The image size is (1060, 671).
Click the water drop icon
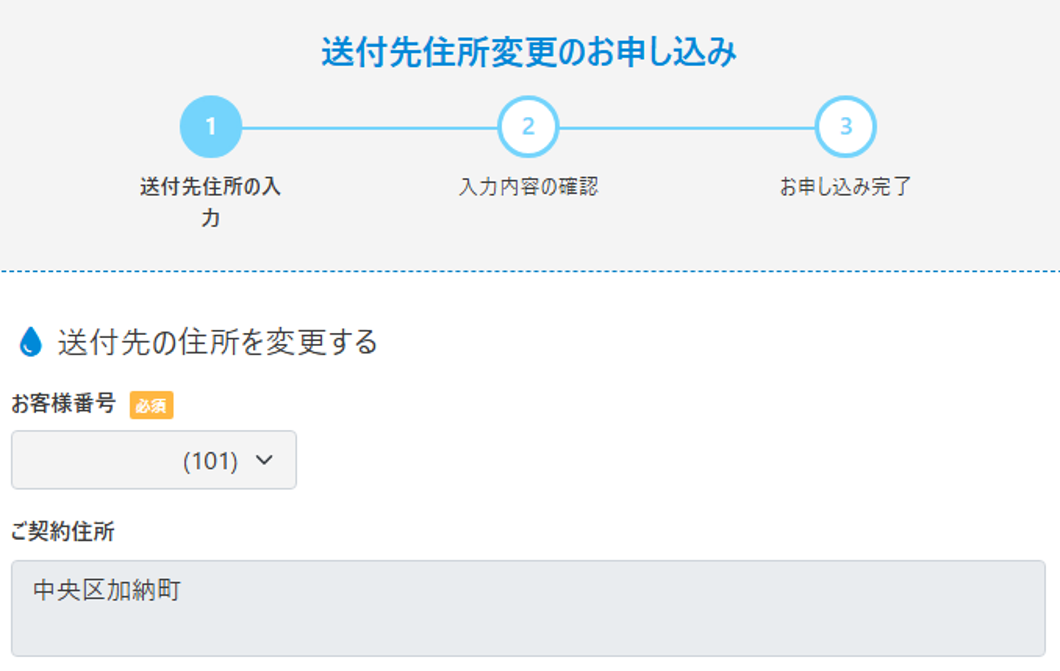pos(31,343)
